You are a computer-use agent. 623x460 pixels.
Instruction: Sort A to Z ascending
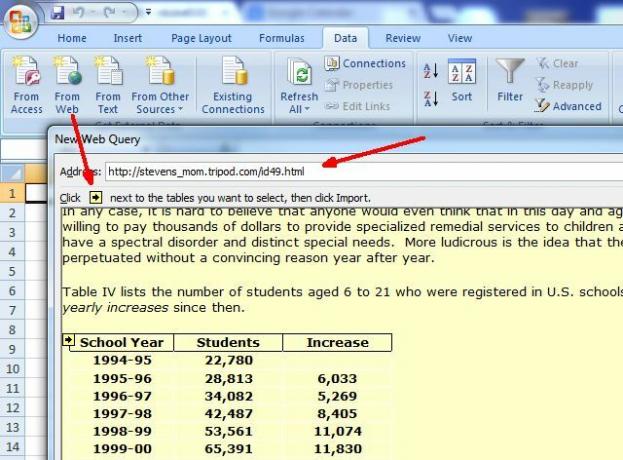431,71
